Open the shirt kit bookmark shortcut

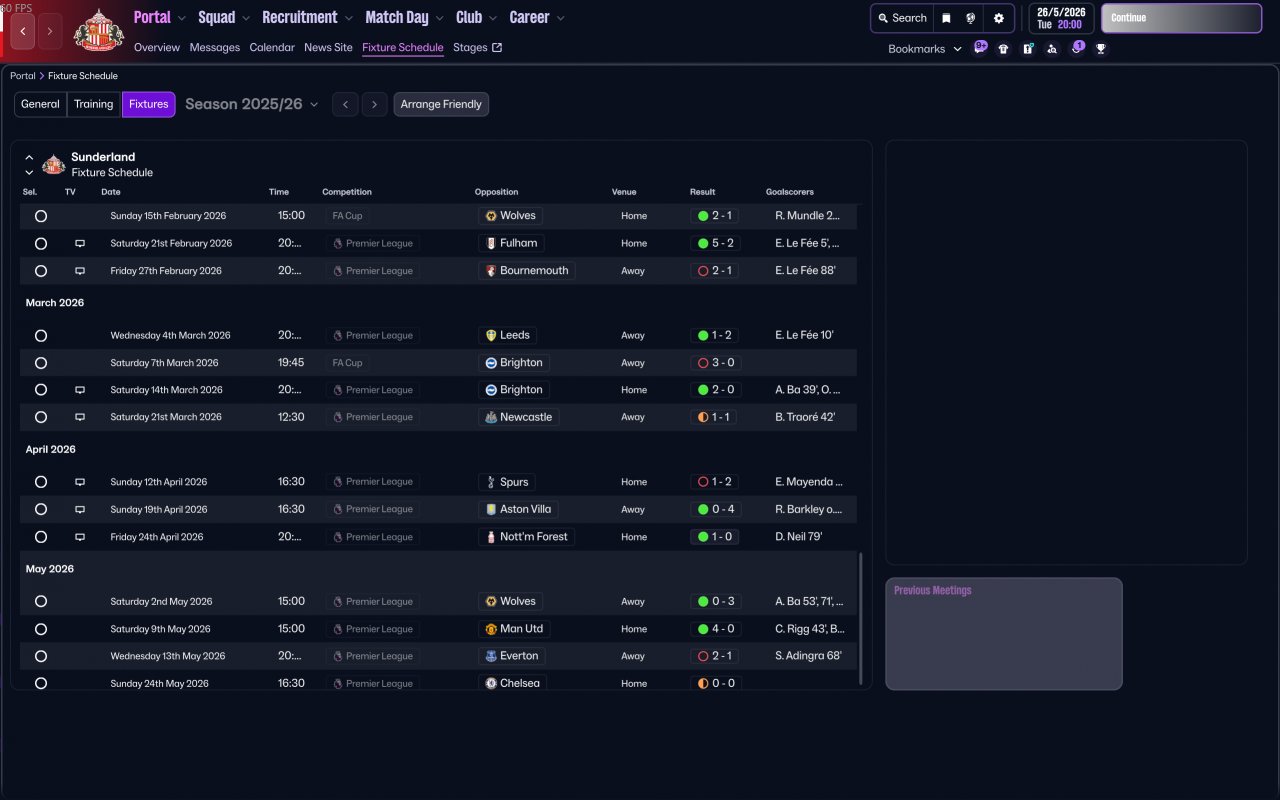[x=1004, y=48]
